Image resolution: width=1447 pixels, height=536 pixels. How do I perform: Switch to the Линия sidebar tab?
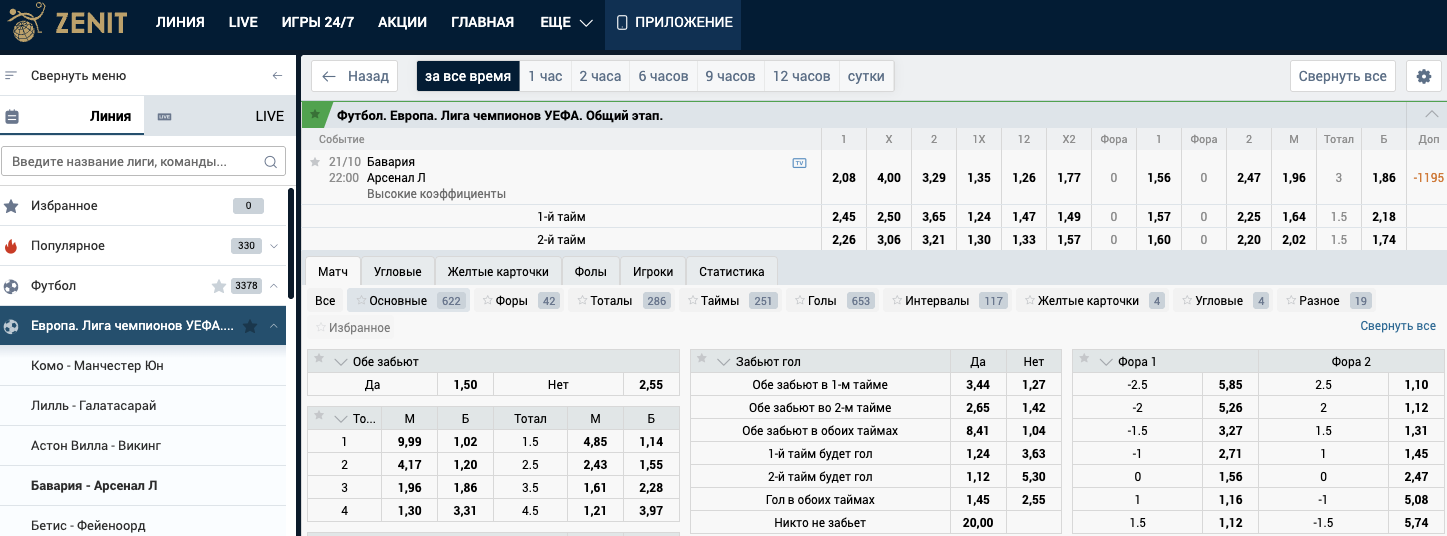(72, 116)
